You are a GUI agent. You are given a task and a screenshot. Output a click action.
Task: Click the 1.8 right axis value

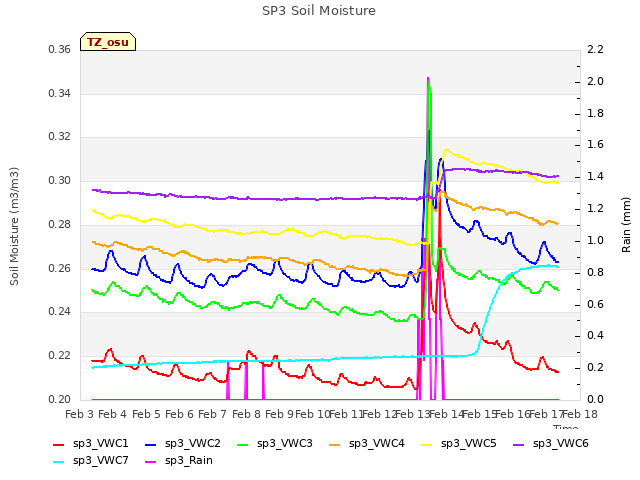click(595, 113)
